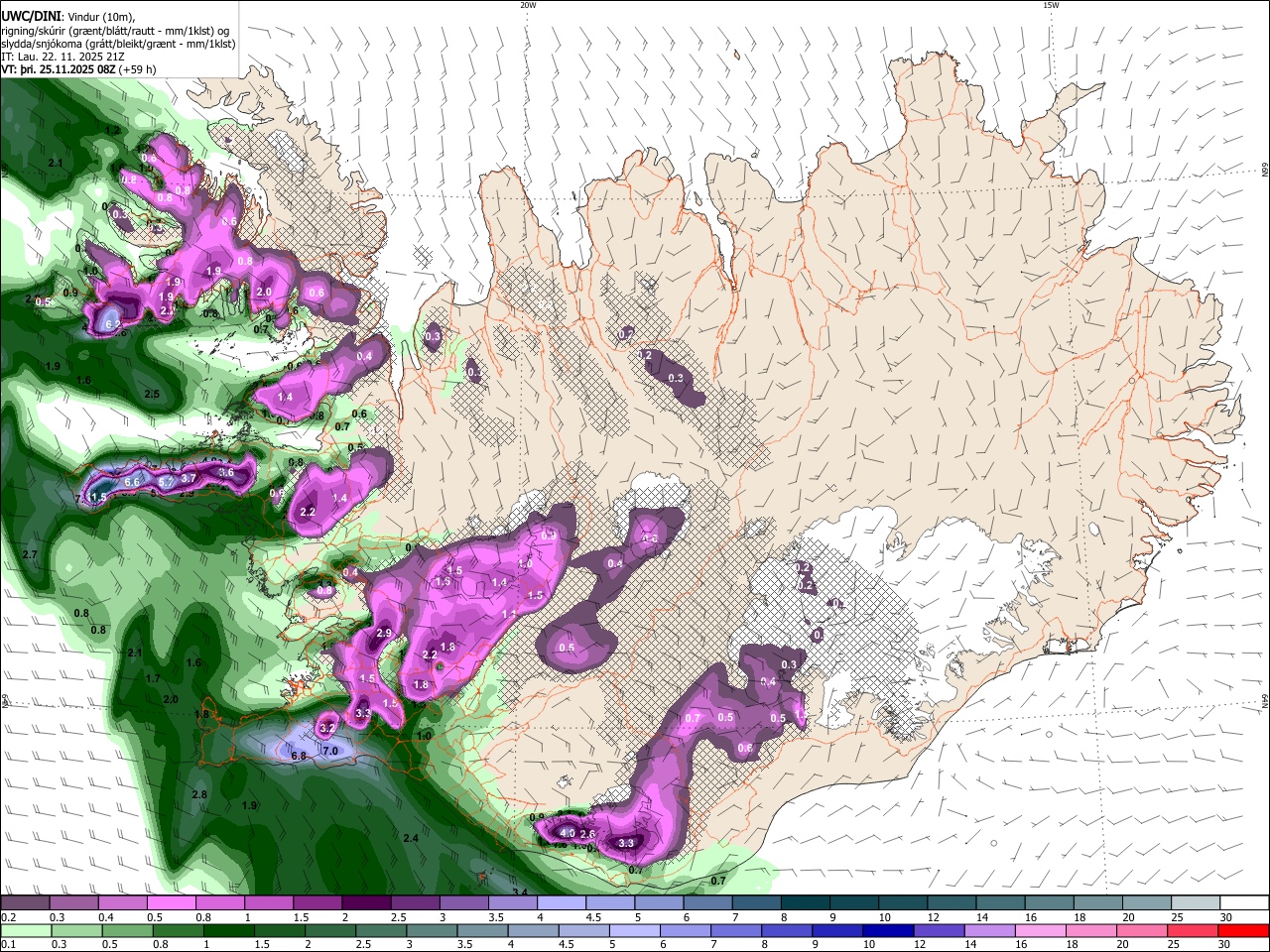The height and width of the screenshot is (952, 1270).
Task: Click the 3.7 value on the map
Action: (x=189, y=479)
